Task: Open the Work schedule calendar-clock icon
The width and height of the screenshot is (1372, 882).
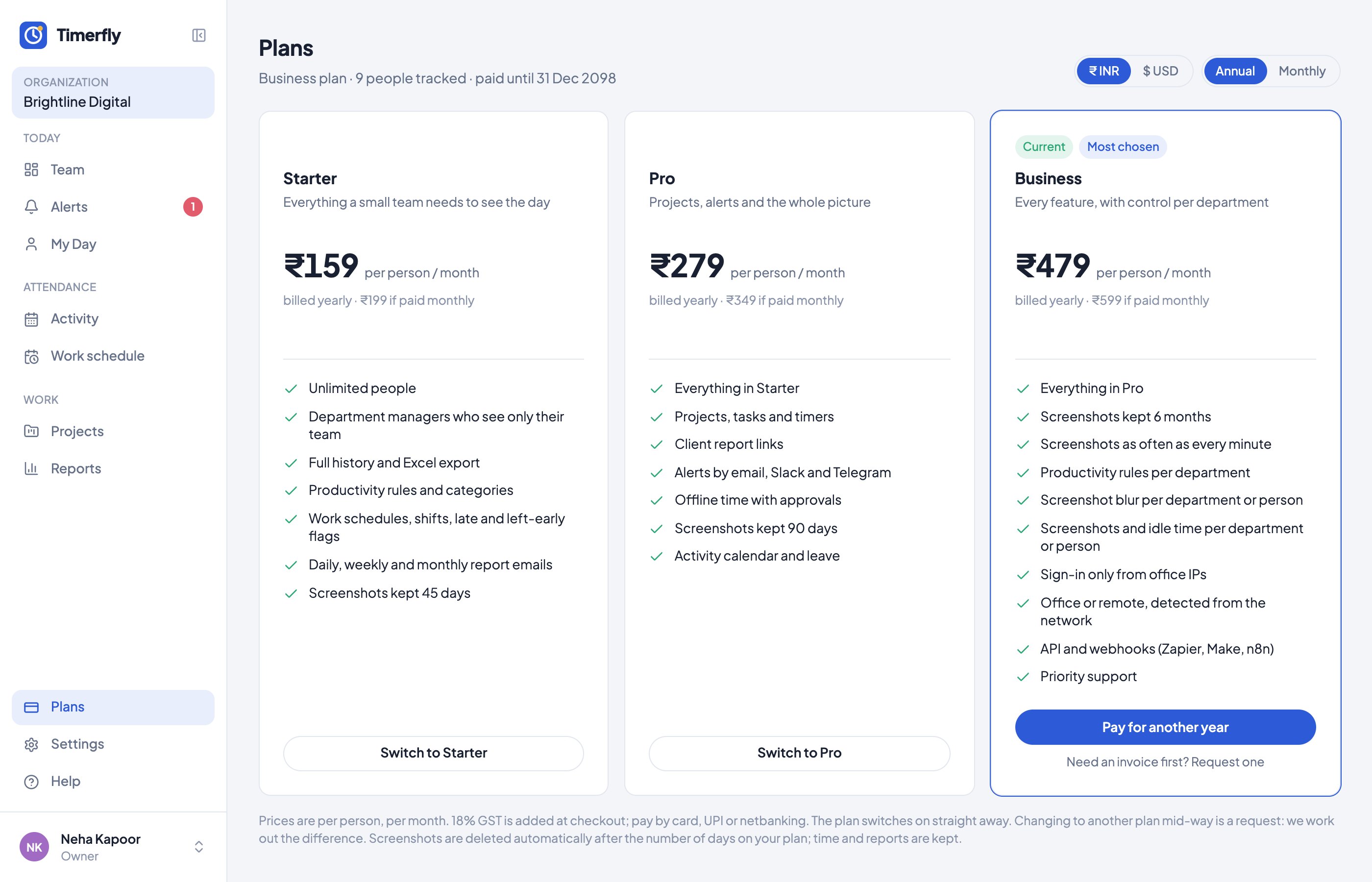Action: coord(31,356)
